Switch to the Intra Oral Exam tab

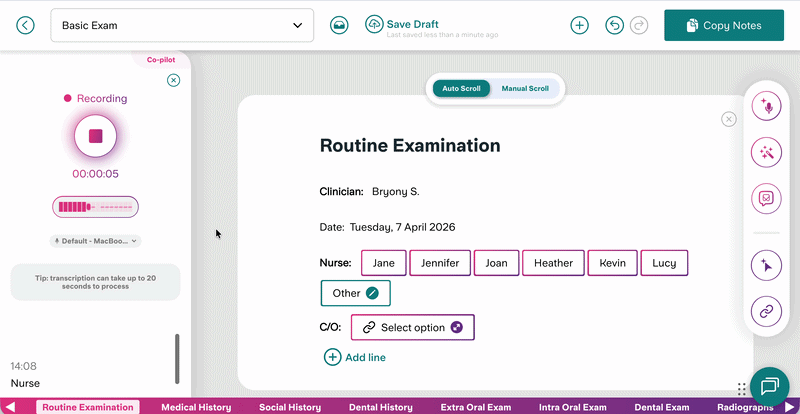click(572, 407)
